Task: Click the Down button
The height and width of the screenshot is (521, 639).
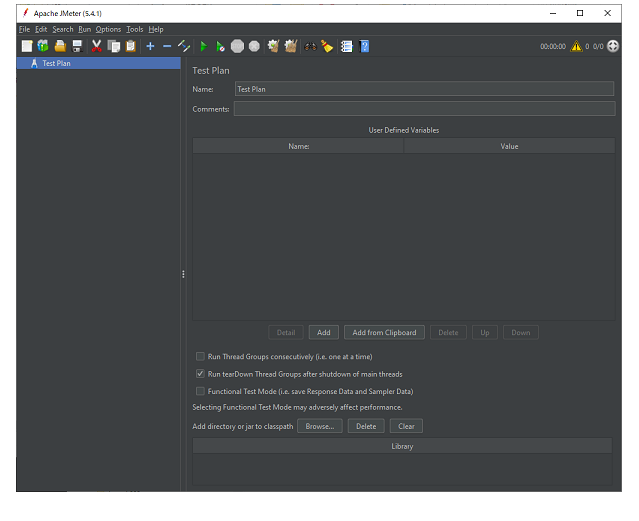Action: click(521, 332)
